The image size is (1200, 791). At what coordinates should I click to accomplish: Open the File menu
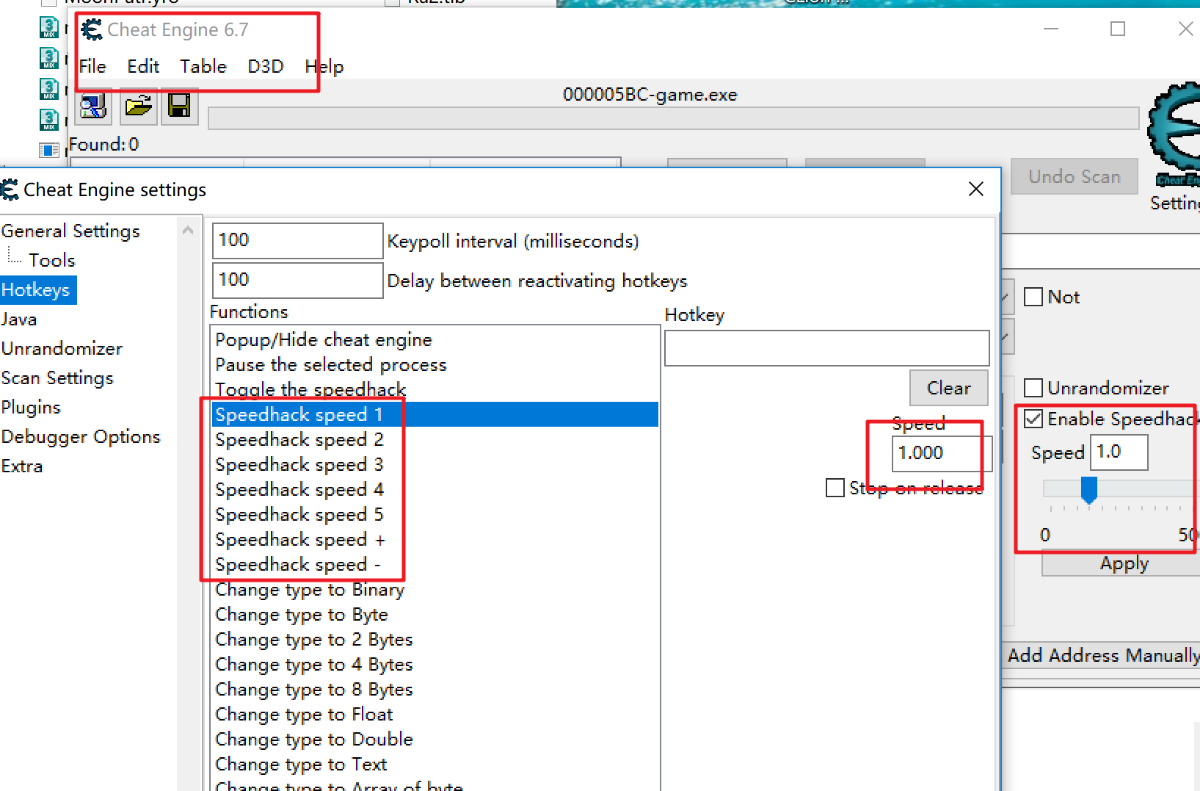pyautogui.click(x=92, y=66)
